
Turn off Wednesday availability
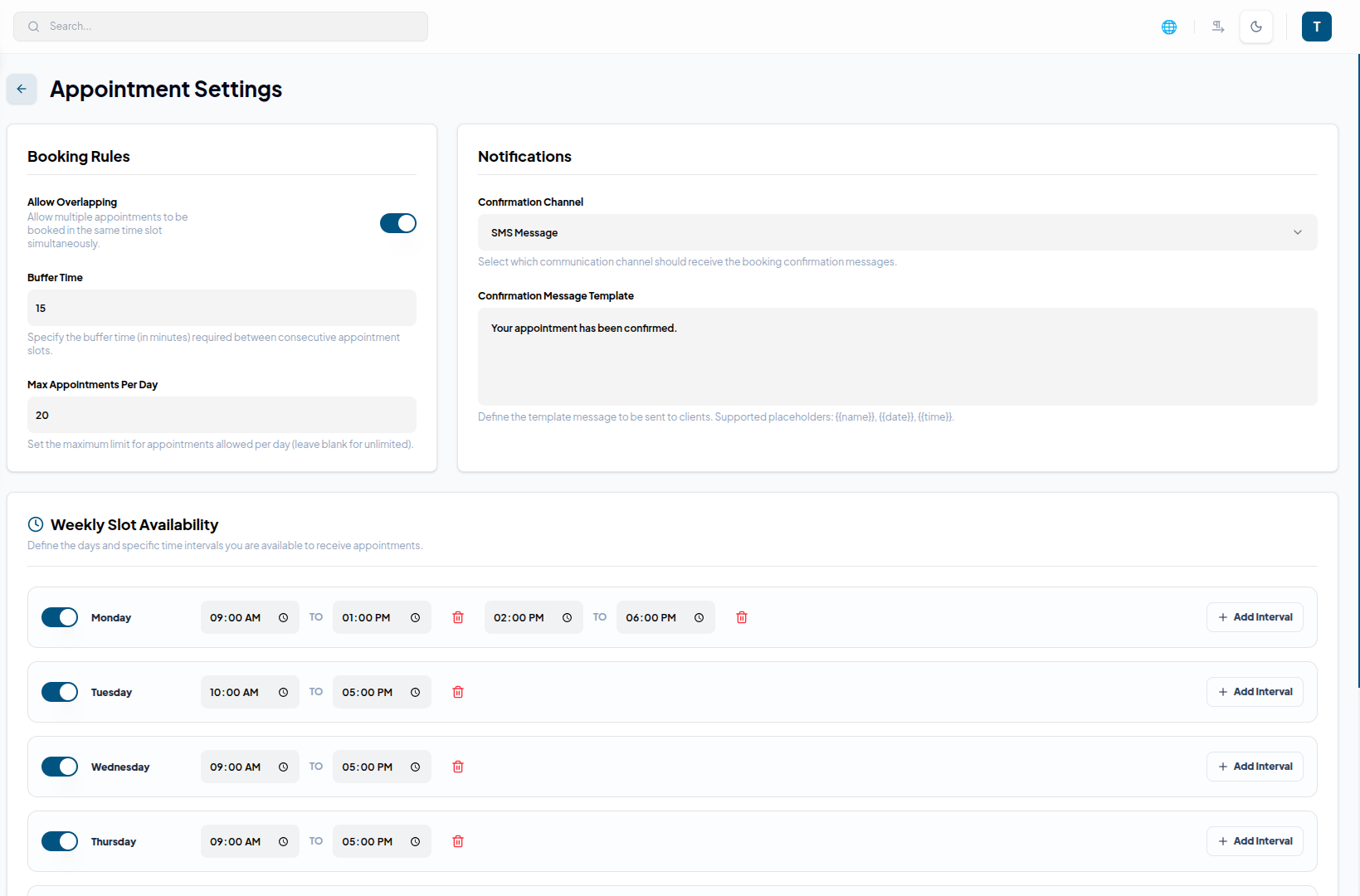click(60, 767)
